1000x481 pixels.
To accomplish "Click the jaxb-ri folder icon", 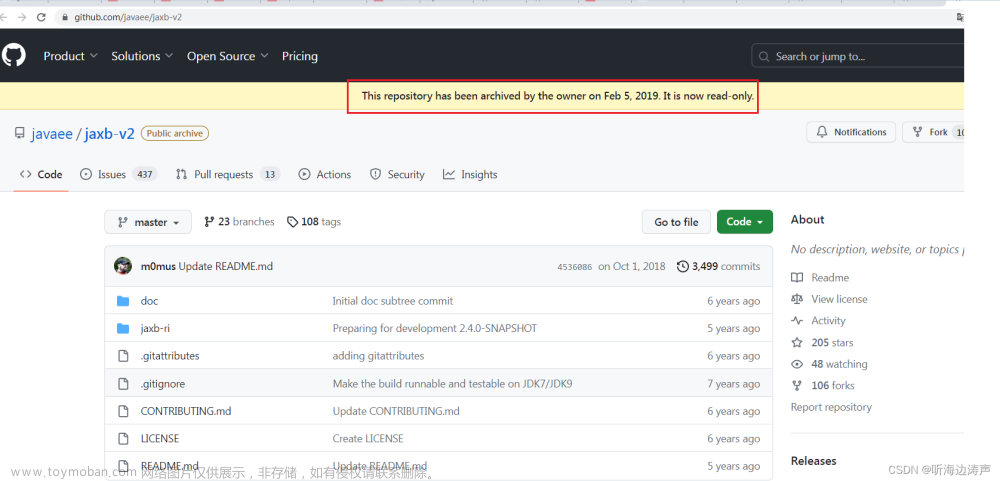I will pyautogui.click(x=123, y=329).
